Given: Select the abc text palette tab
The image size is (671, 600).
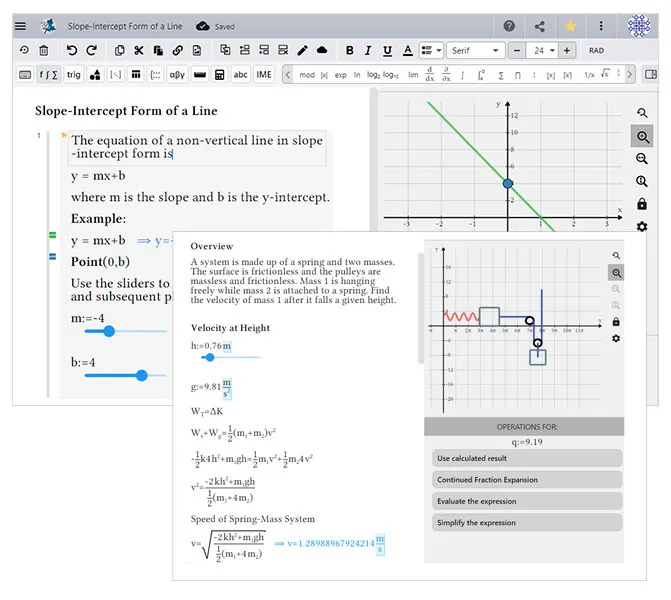Looking at the screenshot, I should [x=240, y=75].
